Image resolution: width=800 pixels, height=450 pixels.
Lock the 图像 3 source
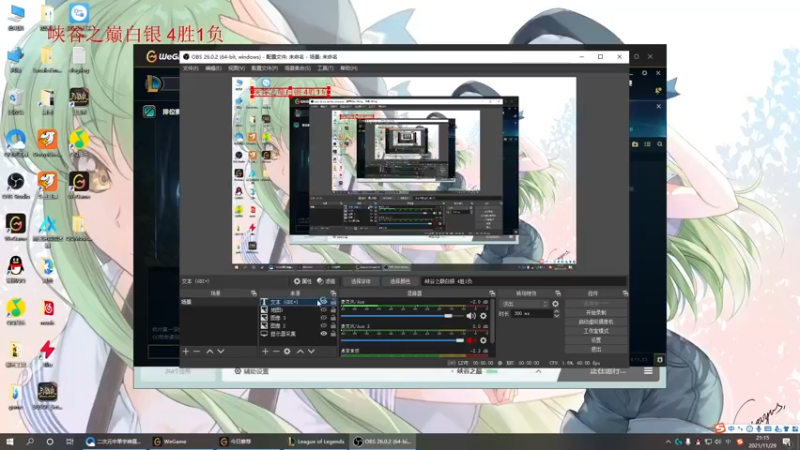pyautogui.click(x=333, y=317)
